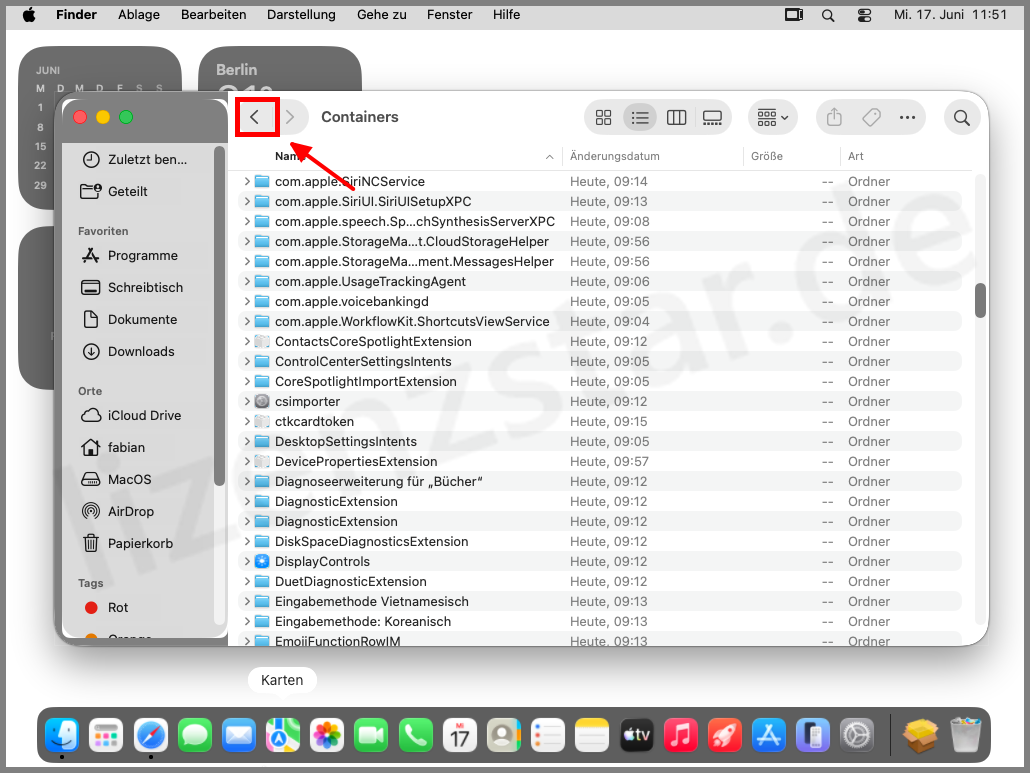Open the Apple menu

(29, 14)
